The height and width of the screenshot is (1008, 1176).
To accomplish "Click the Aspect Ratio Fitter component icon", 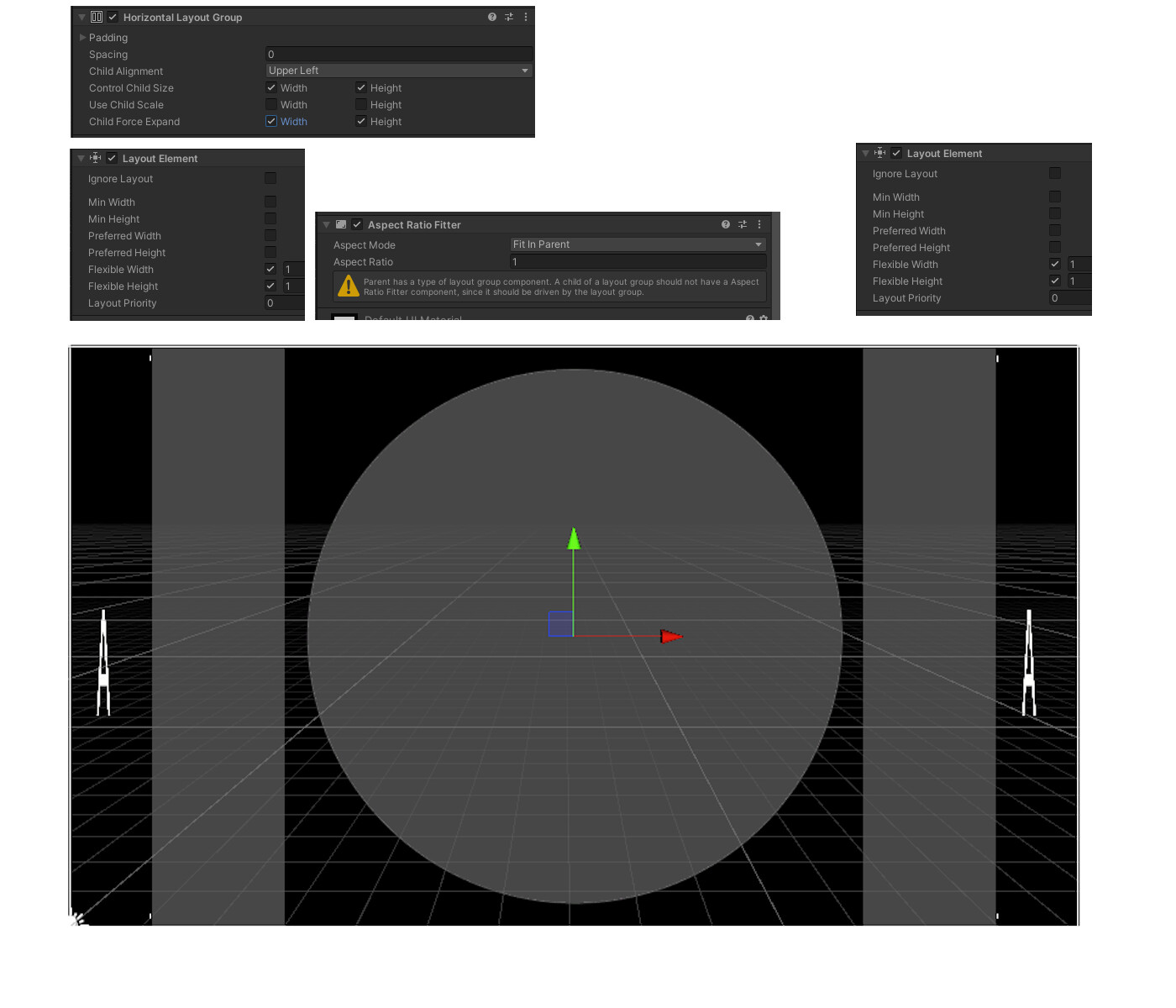I will click(x=341, y=224).
